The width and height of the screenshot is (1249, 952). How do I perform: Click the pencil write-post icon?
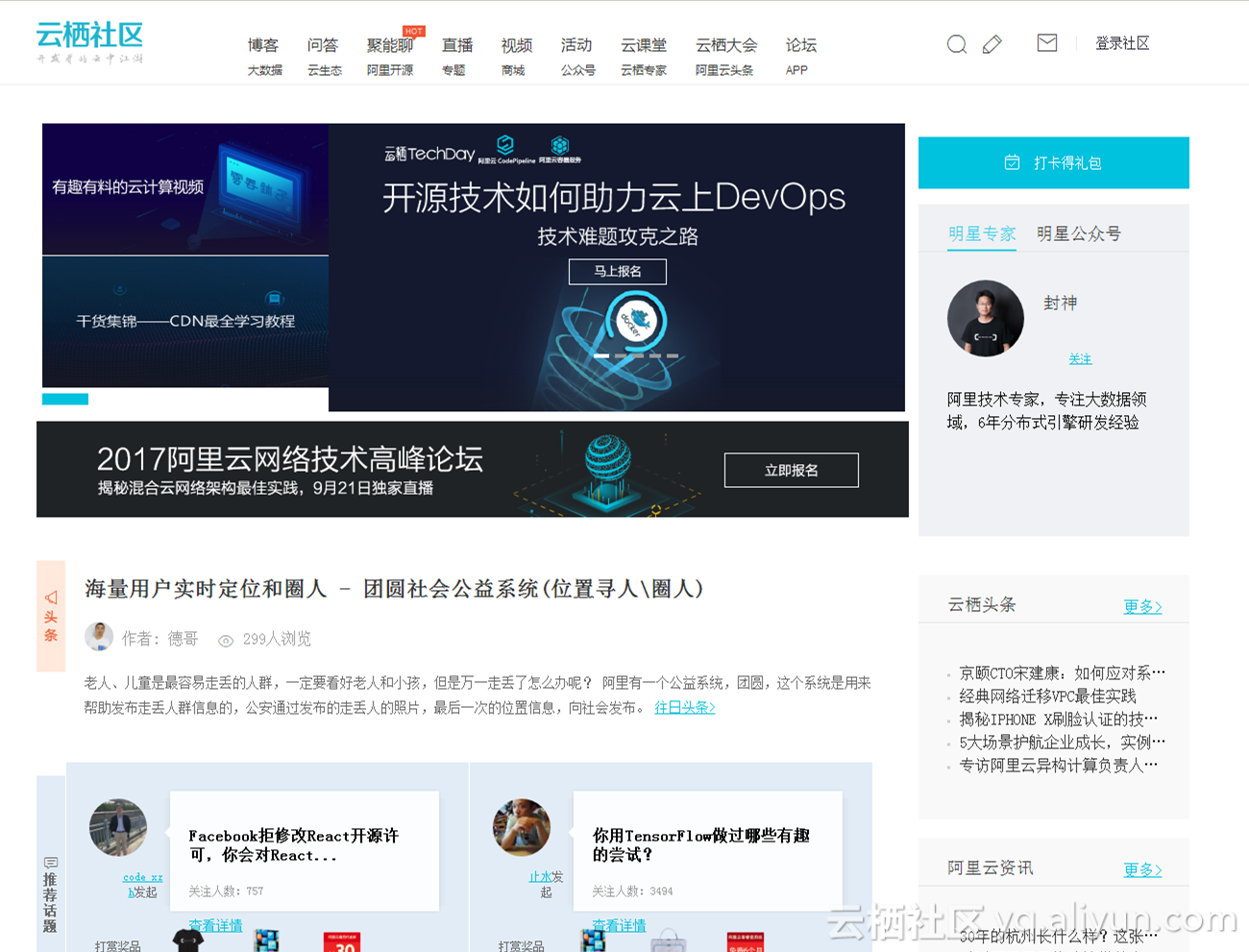(x=992, y=44)
